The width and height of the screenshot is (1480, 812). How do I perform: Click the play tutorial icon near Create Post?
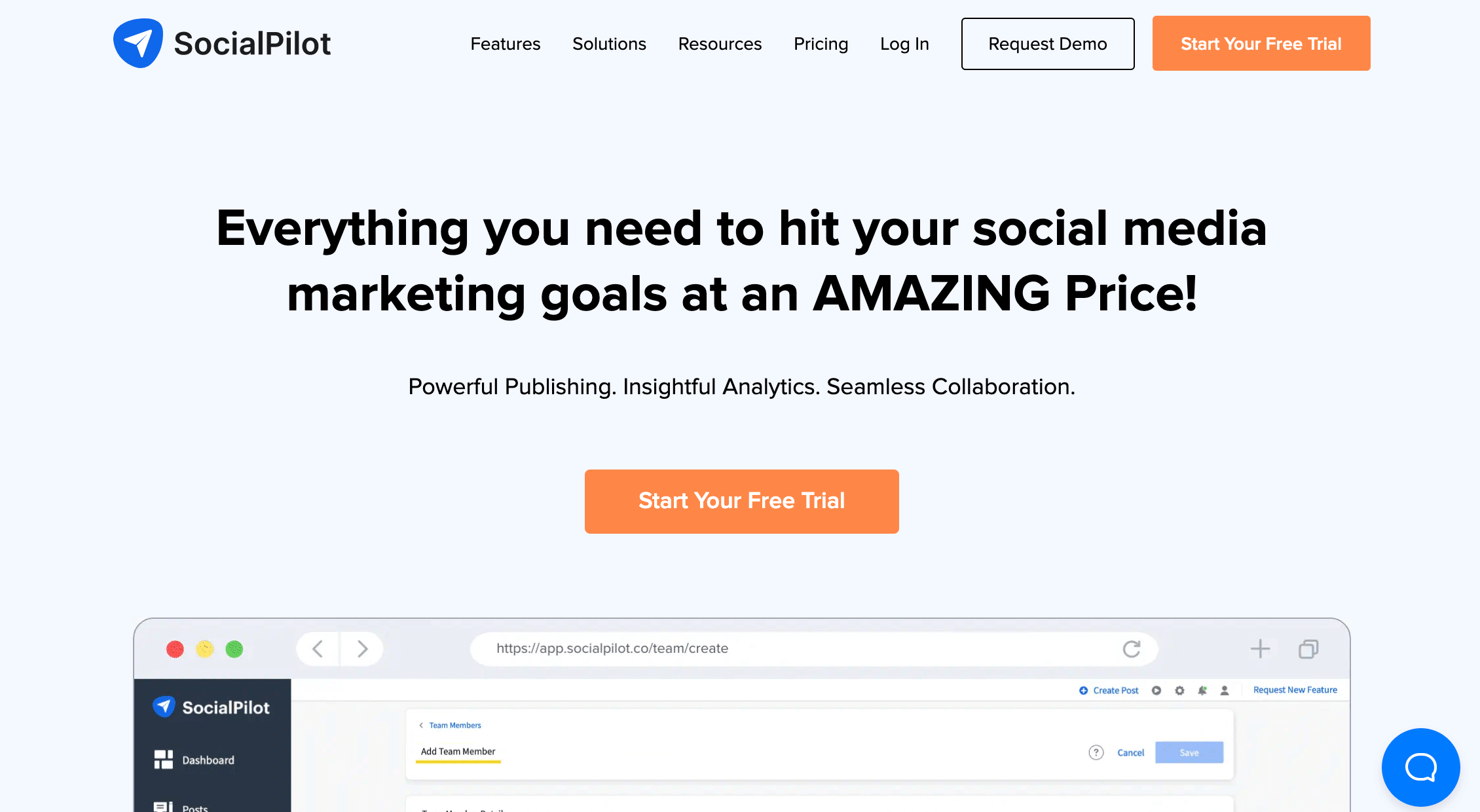[x=1156, y=690]
